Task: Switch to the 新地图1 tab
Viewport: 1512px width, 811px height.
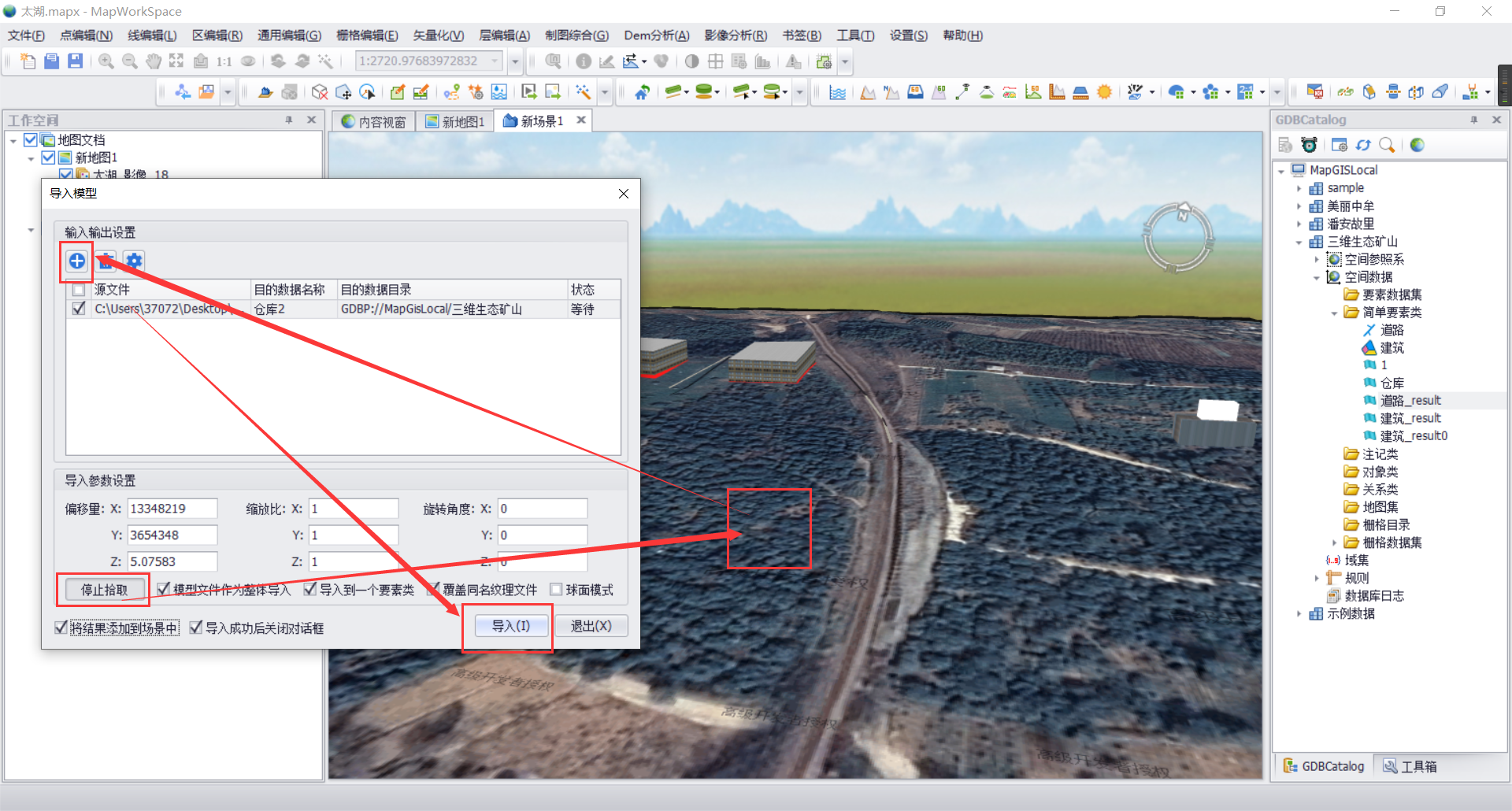Action: point(455,122)
